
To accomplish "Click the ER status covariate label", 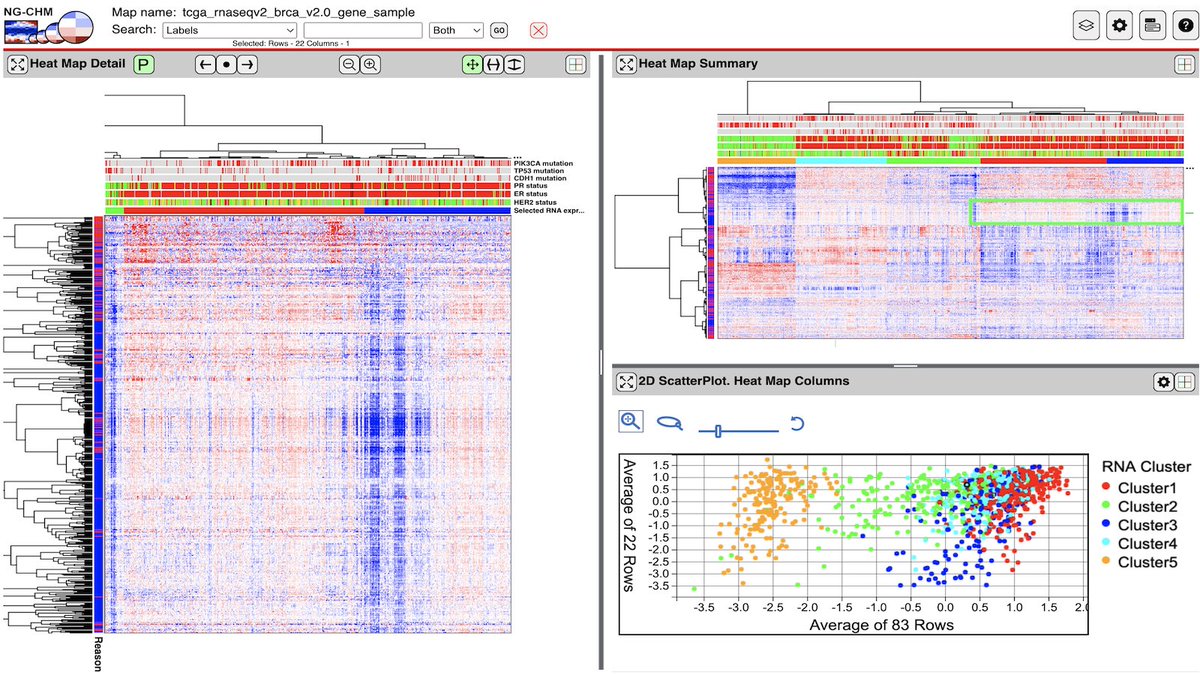I will pos(534,195).
